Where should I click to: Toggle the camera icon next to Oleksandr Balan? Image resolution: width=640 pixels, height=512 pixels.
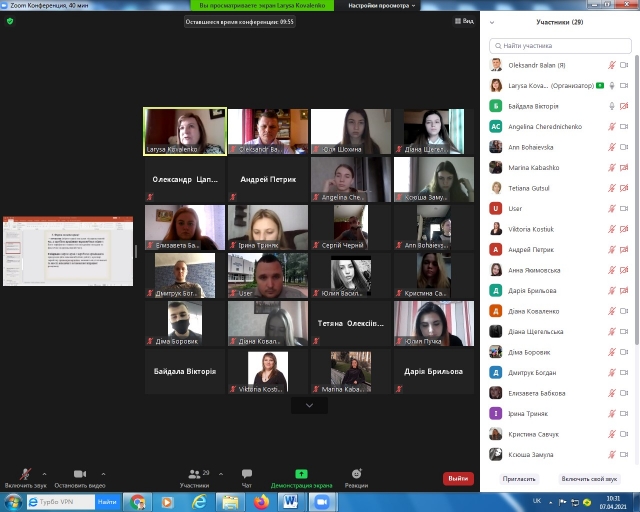pos(624,65)
